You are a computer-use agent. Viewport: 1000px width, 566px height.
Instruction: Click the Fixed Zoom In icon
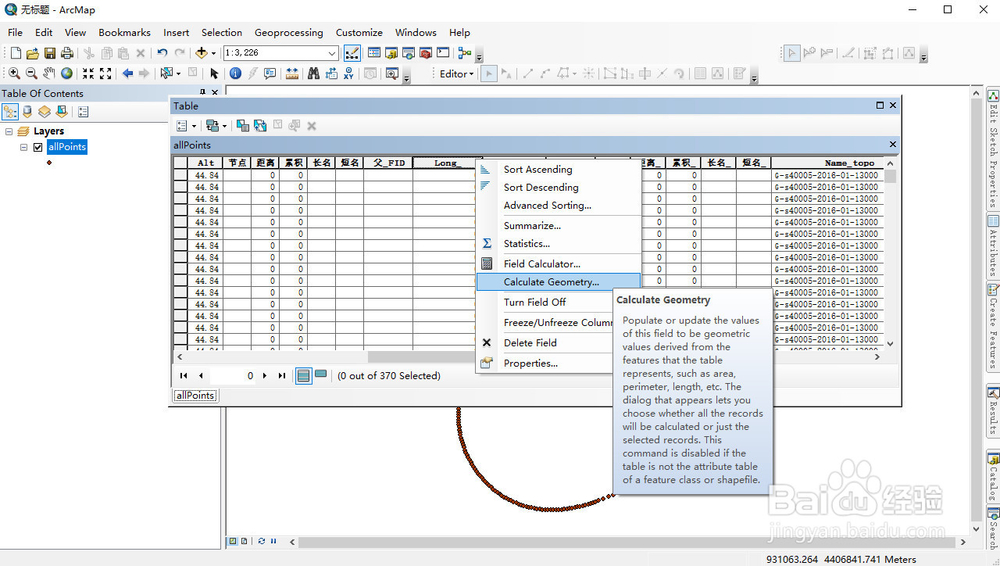[88, 73]
